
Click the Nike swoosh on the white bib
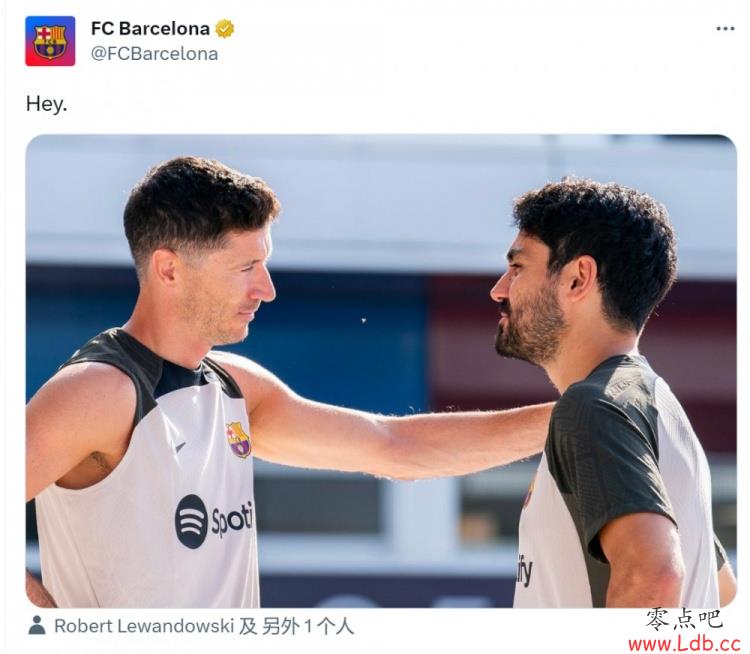click(180, 447)
